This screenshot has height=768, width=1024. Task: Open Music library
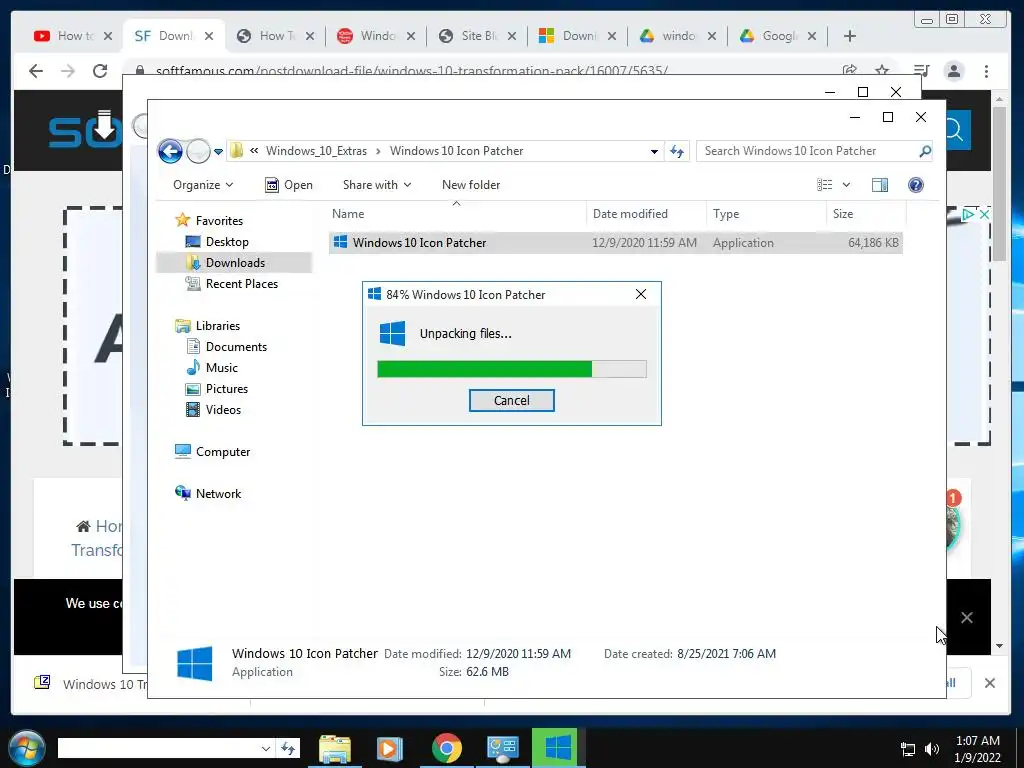(x=221, y=368)
